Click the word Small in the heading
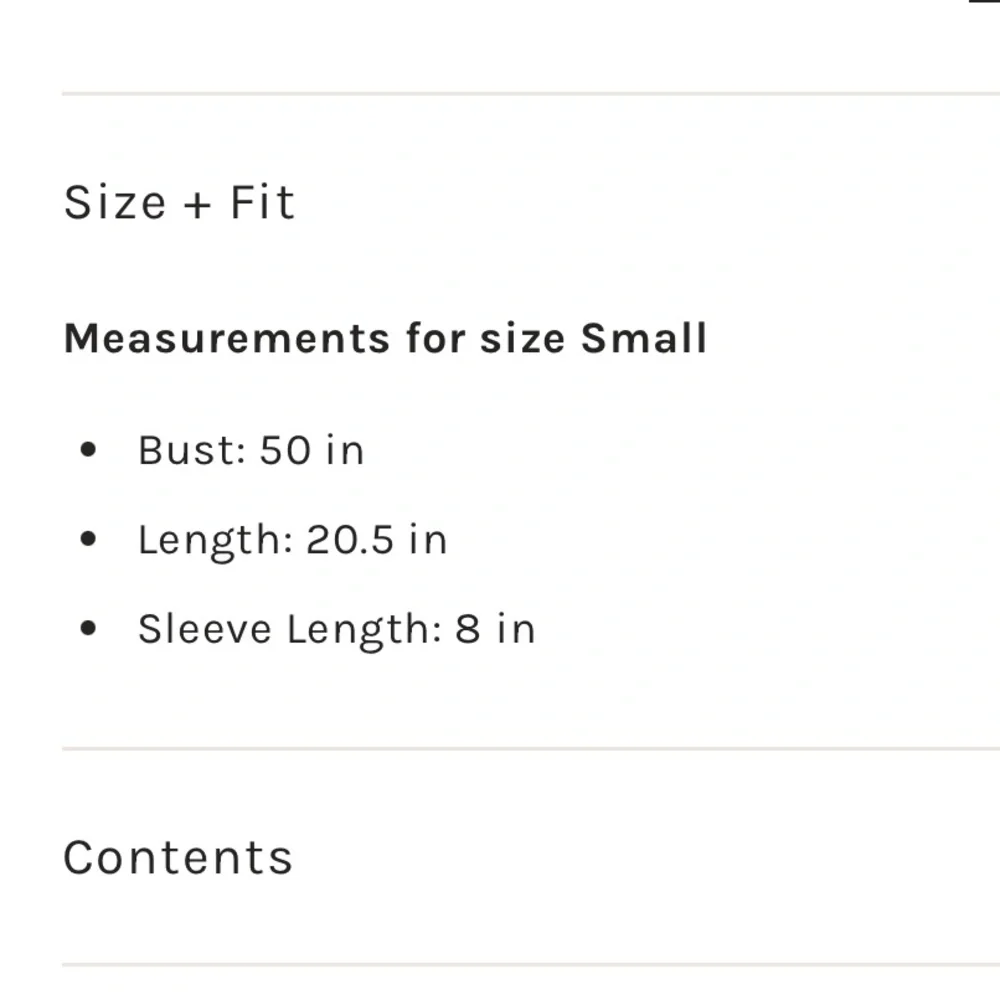 coord(644,338)
